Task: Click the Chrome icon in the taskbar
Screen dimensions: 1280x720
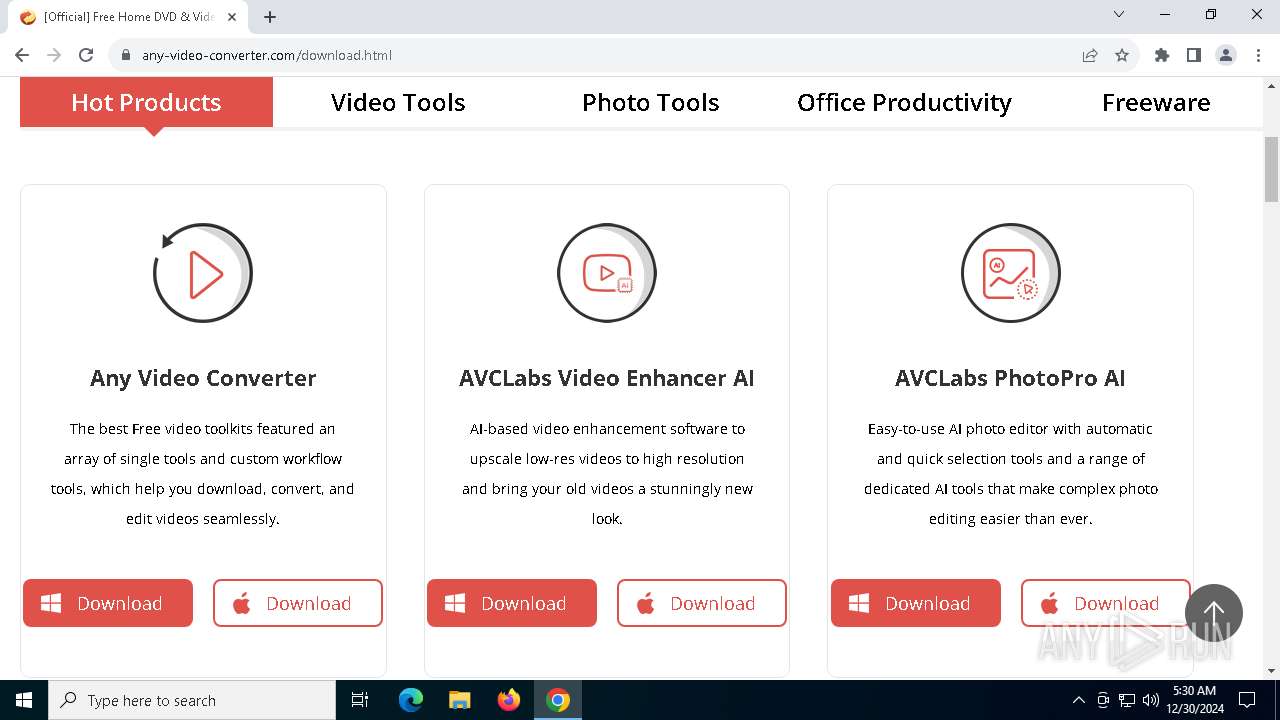Action: (x=558, y=700)
